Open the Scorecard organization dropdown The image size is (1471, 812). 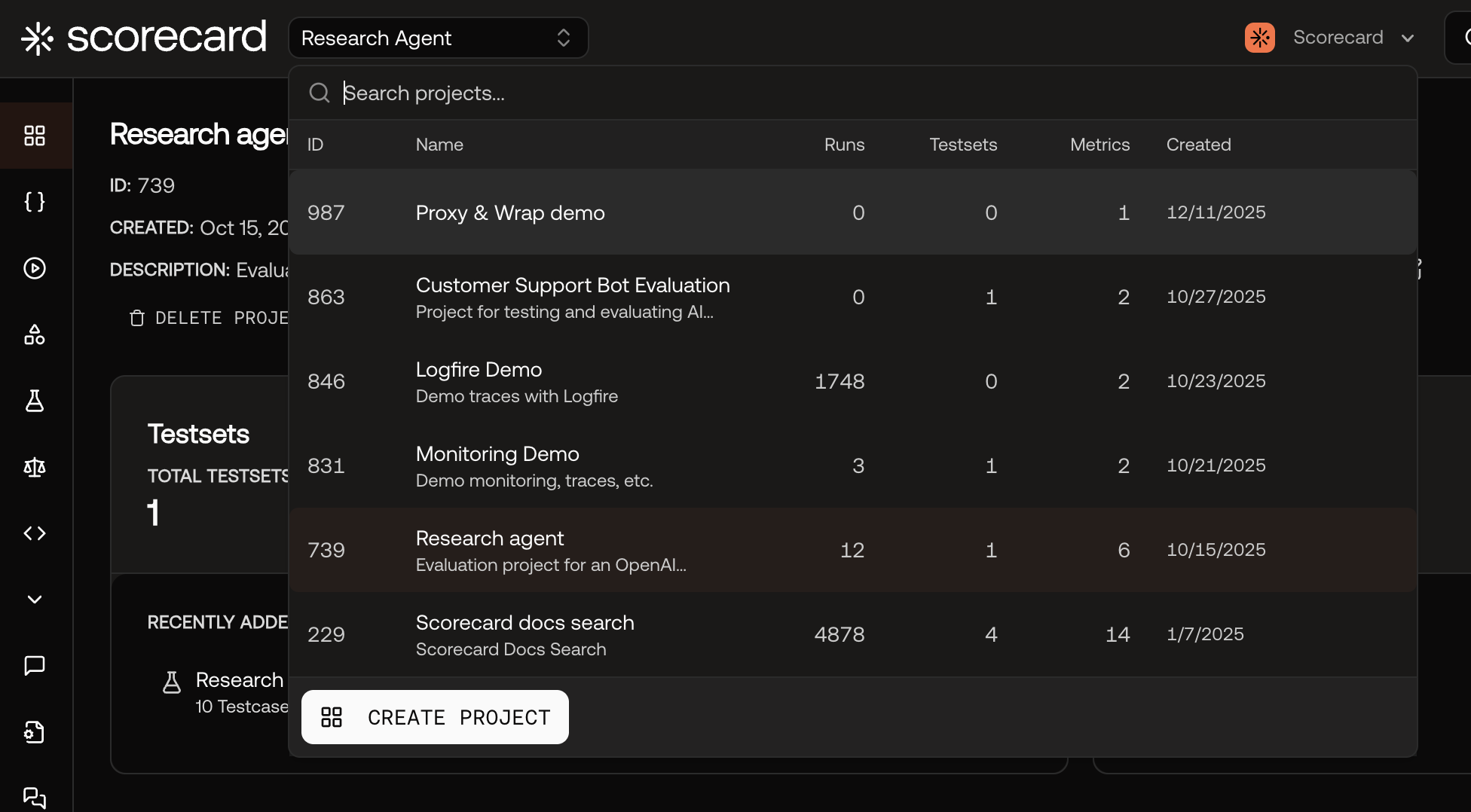tap(1331, 38)
